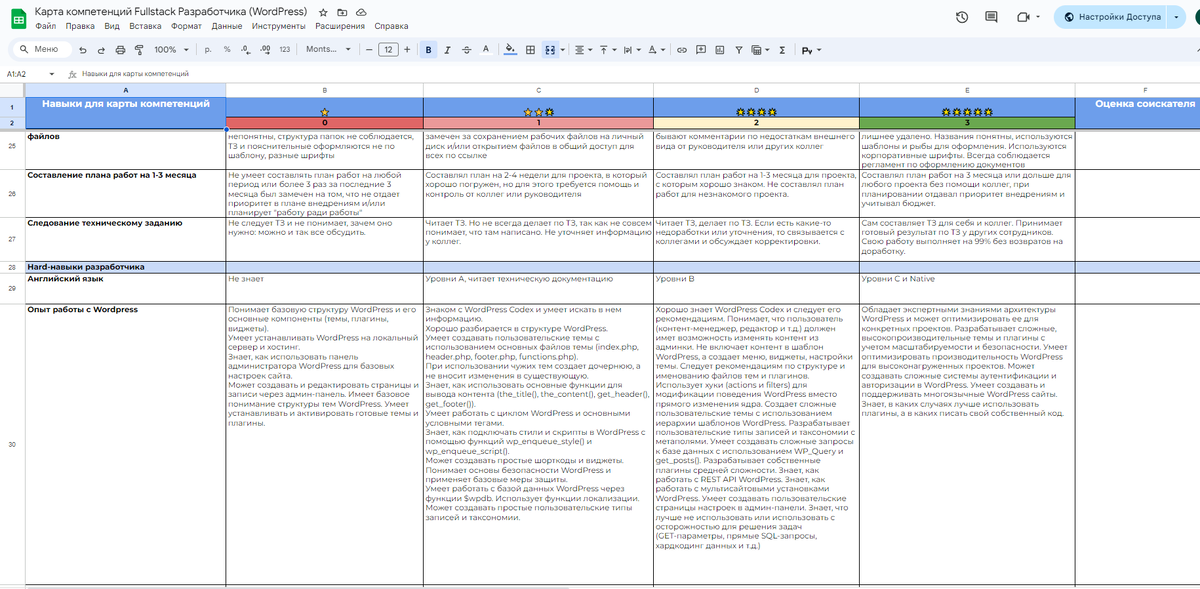1200x589 pixels.
Task: Open horizontal align dropdown
Action: click(x=585, y=49)
